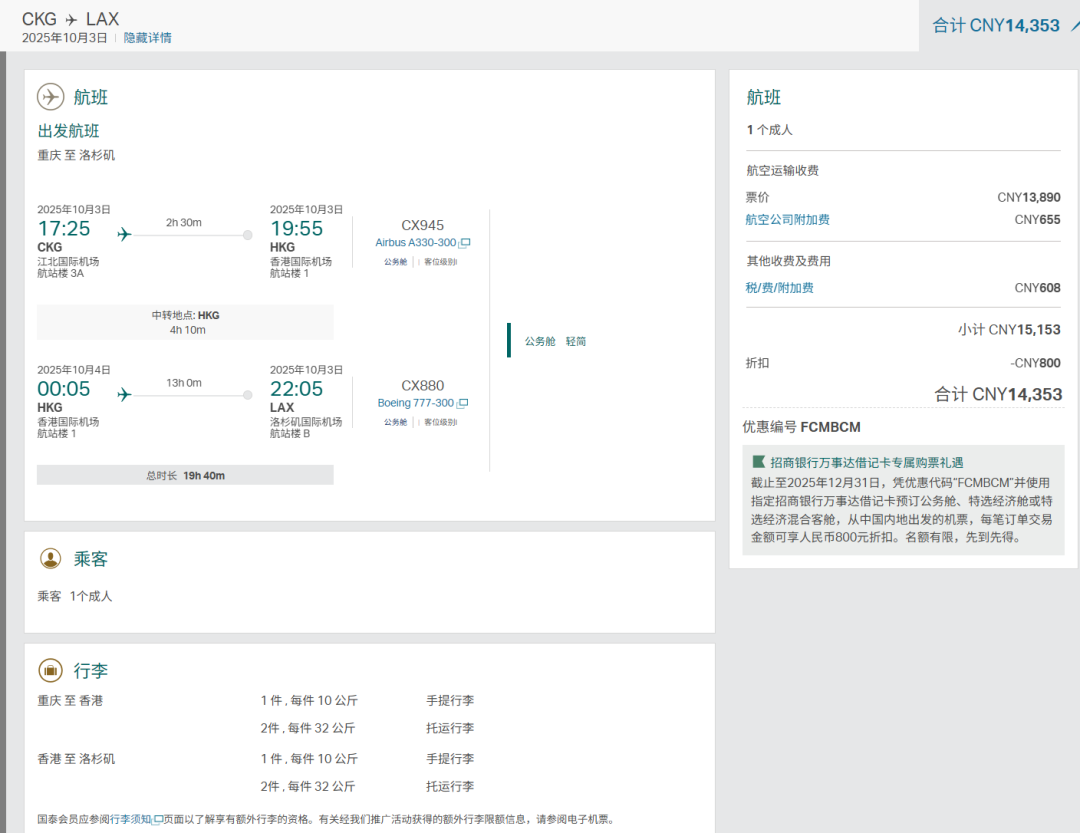Click plane icon on HKG to LAX segment
The height and width of the screenshot is (833, 1080).
[124, 395]
